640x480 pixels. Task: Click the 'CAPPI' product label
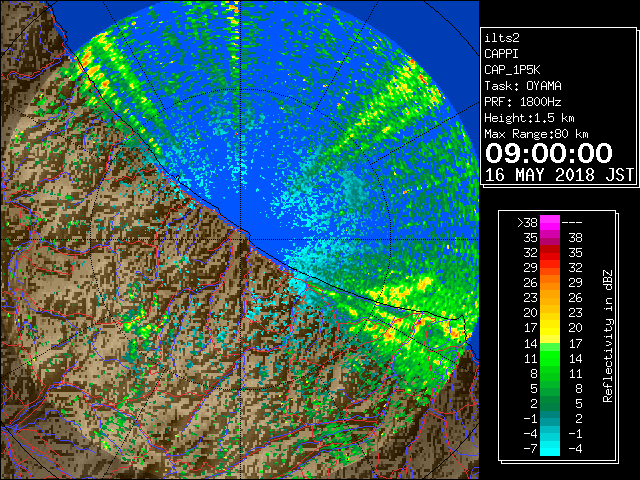501,54
